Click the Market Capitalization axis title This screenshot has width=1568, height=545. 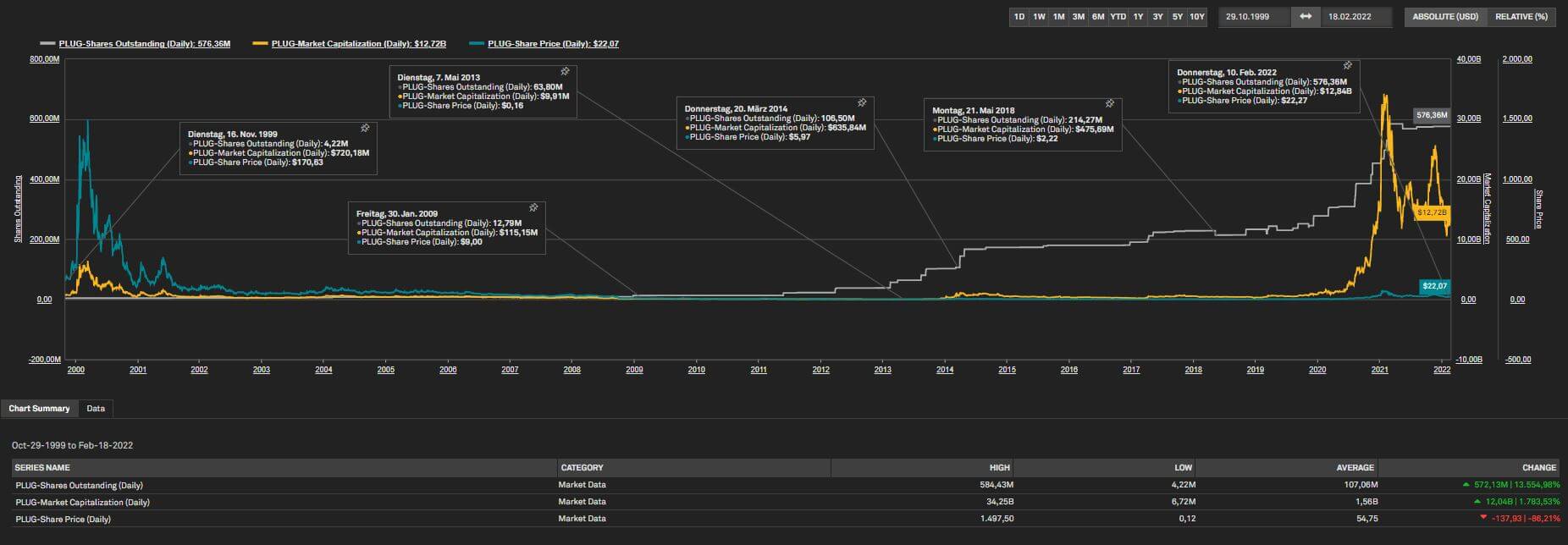click(1487, 208)
